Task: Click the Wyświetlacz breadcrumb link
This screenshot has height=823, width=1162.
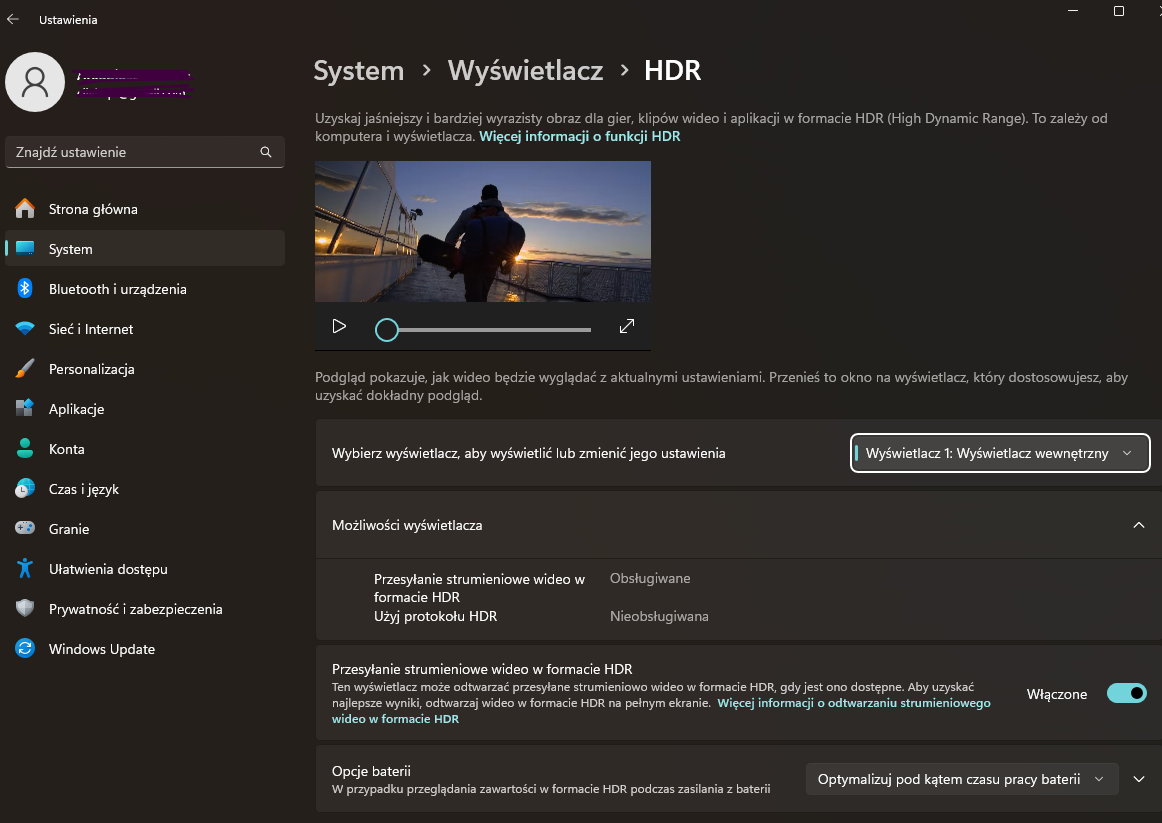Action: 525,71
